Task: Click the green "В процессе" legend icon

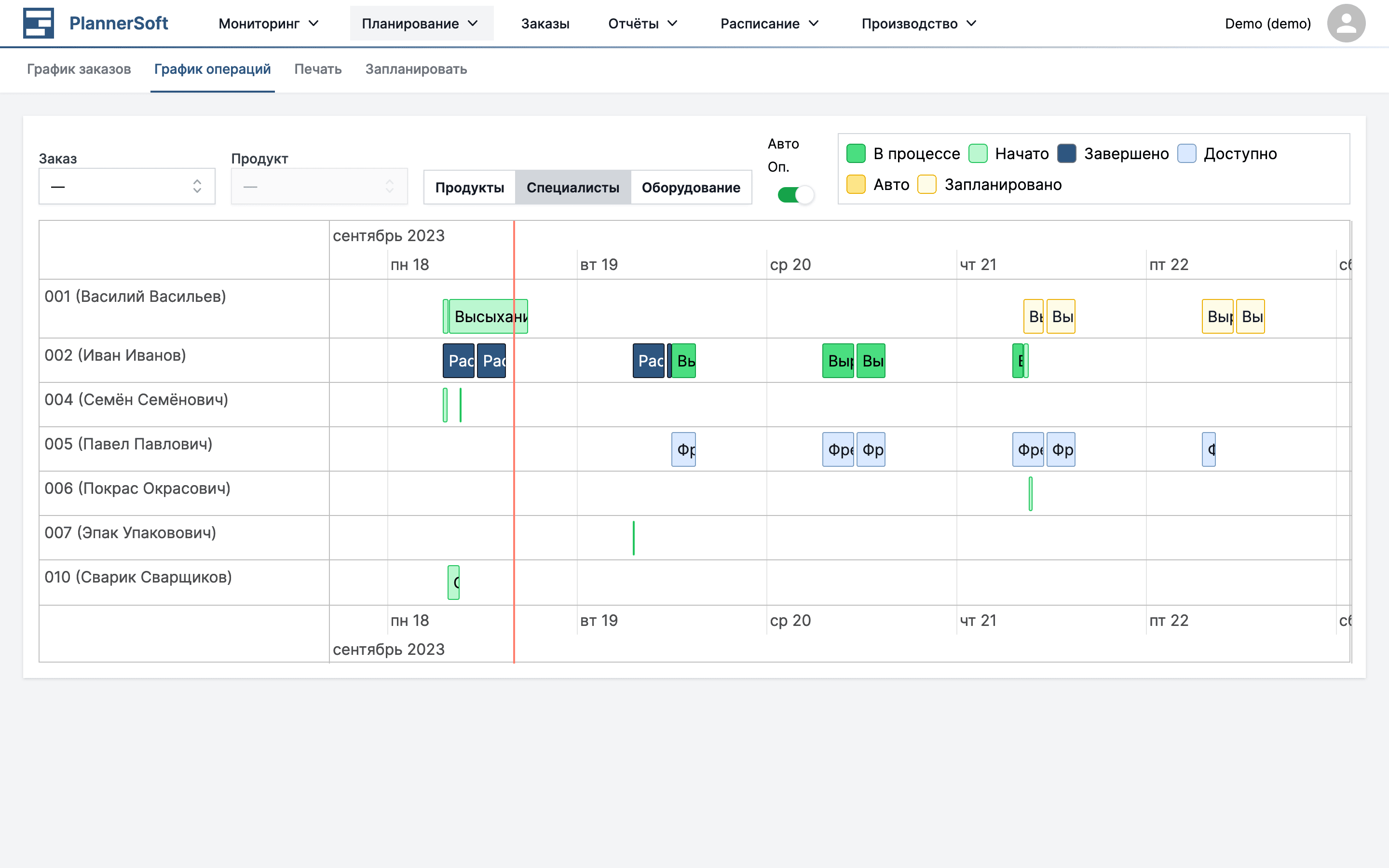Action: [857, 153]
